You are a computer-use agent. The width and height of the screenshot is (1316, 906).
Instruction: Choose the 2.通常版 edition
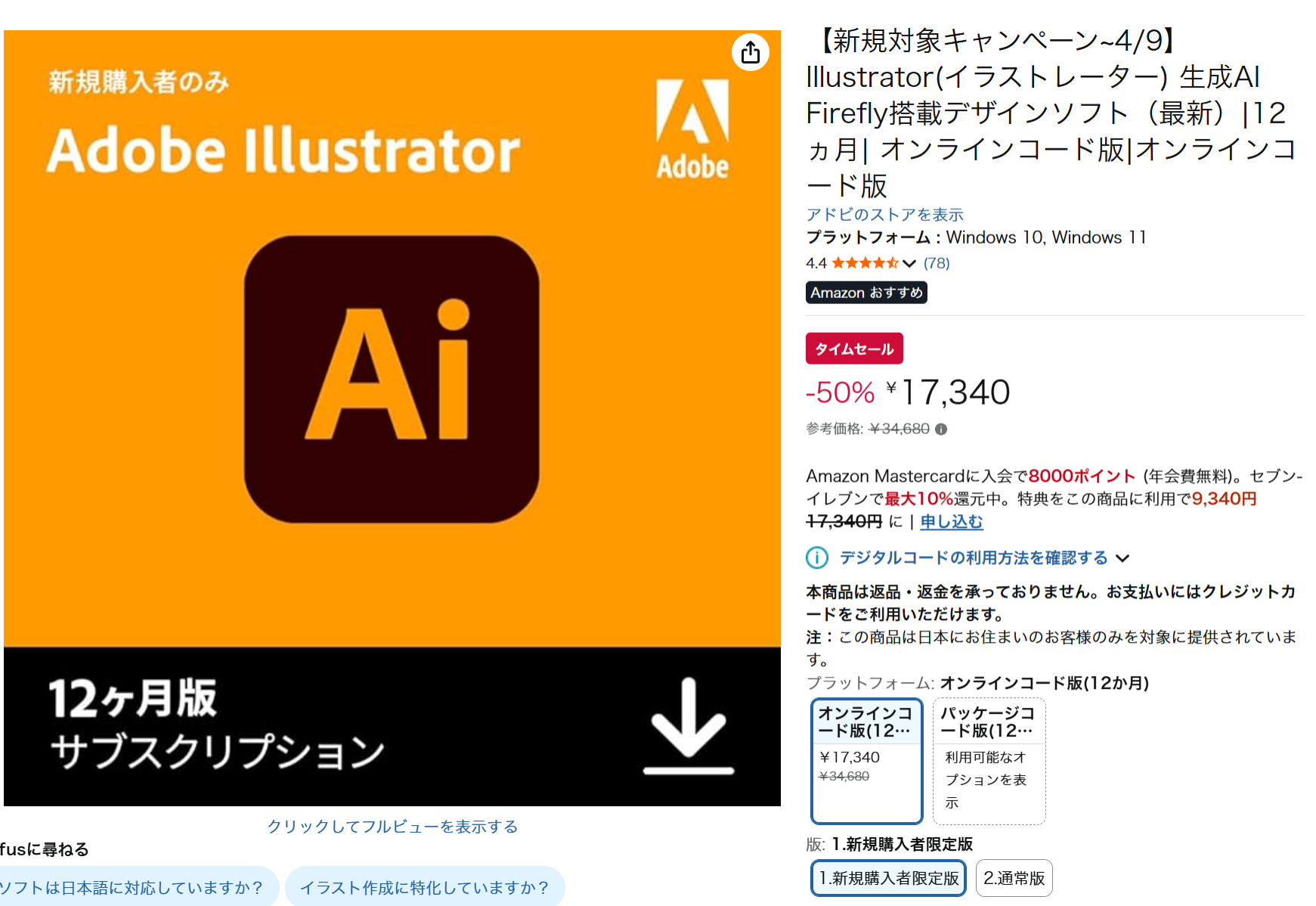(x=1014, y=878)
